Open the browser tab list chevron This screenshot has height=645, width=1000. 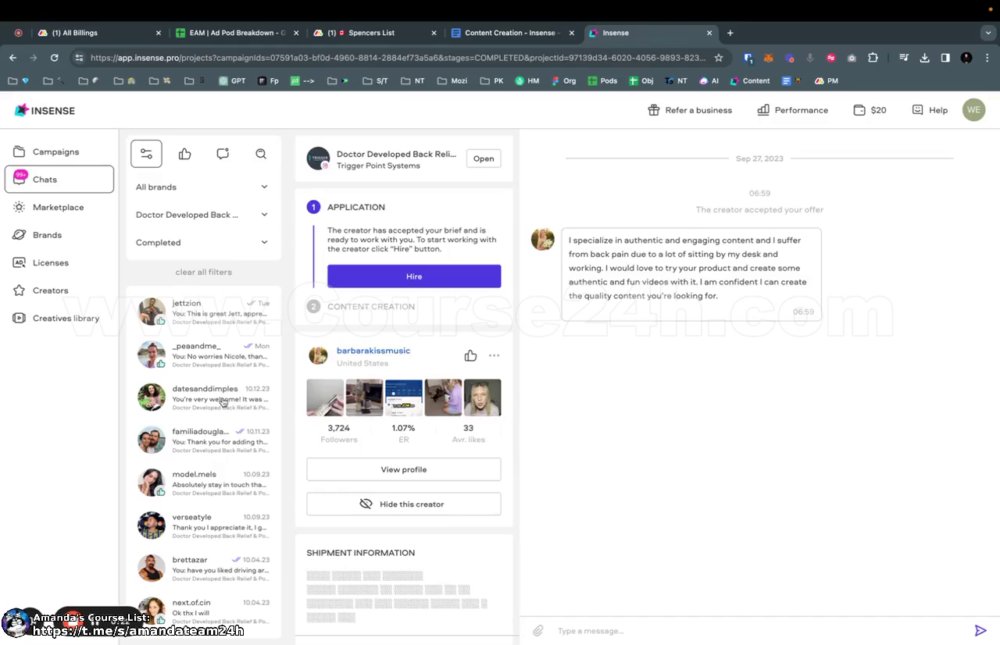pyautogui.click(x=988, y=33)
